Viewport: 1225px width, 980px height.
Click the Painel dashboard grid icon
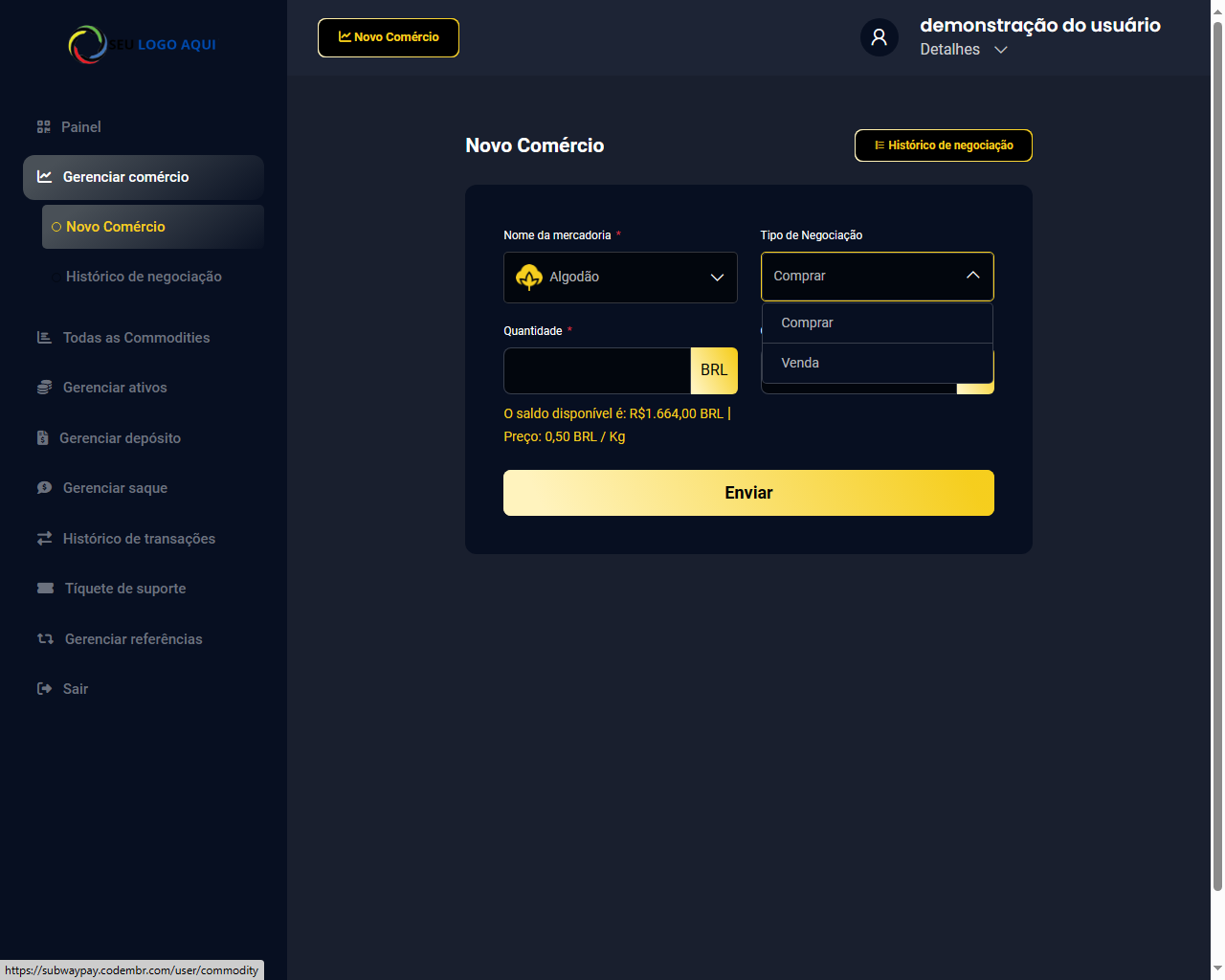point(43,127)
